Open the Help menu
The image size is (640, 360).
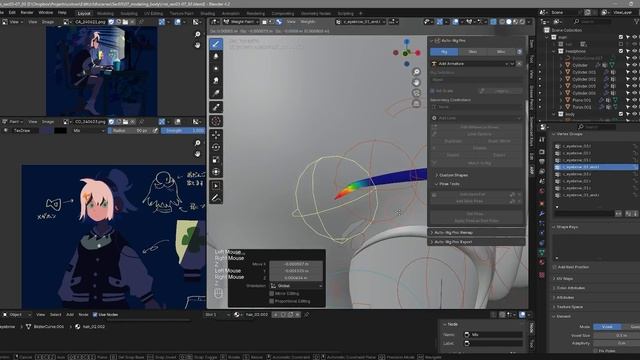(x=62, y=13)
